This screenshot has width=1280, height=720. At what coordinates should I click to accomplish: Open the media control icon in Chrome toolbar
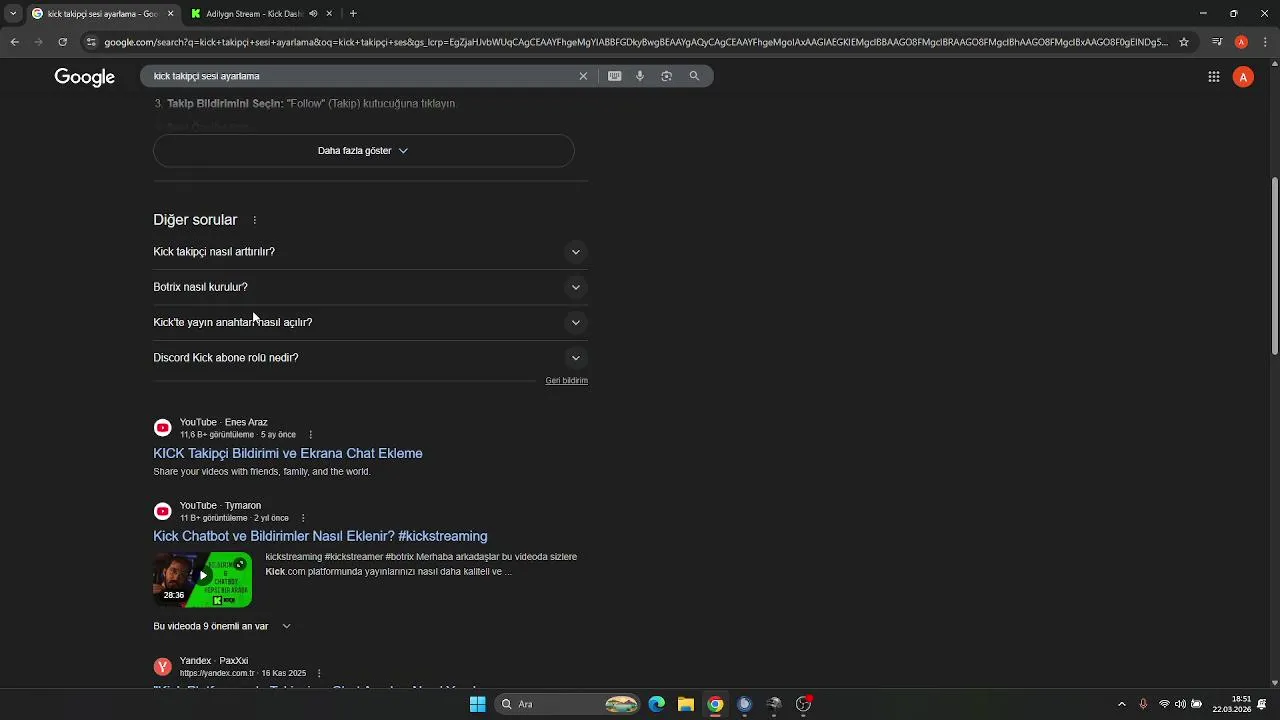(1217, 42)
